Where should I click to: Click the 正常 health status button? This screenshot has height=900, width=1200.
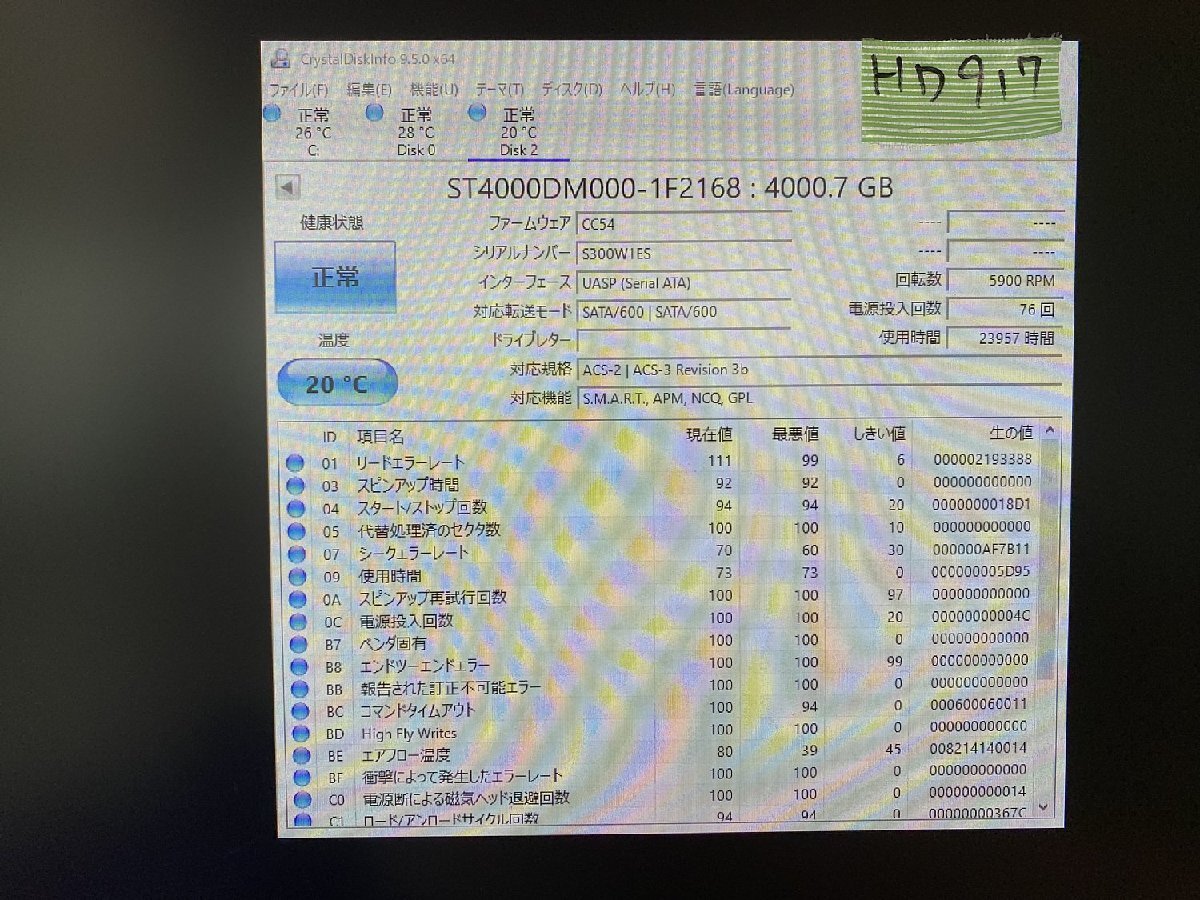334,277
